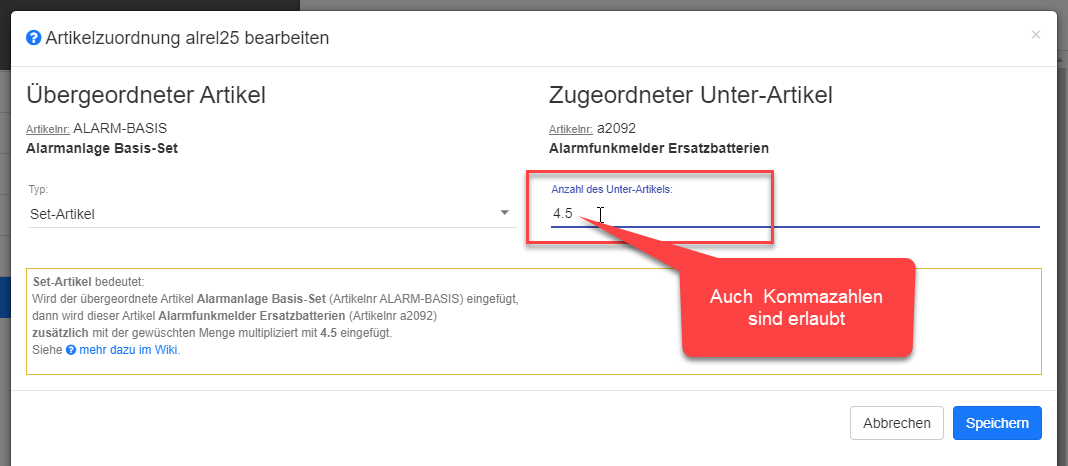
Task: Click the heading 'Übergeordneter Artikel'
Action: pyautogui.click(x=146, y=96)
